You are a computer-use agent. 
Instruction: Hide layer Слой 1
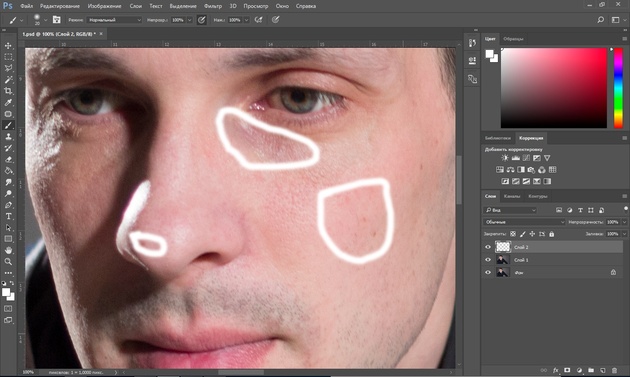coord(488,260)
